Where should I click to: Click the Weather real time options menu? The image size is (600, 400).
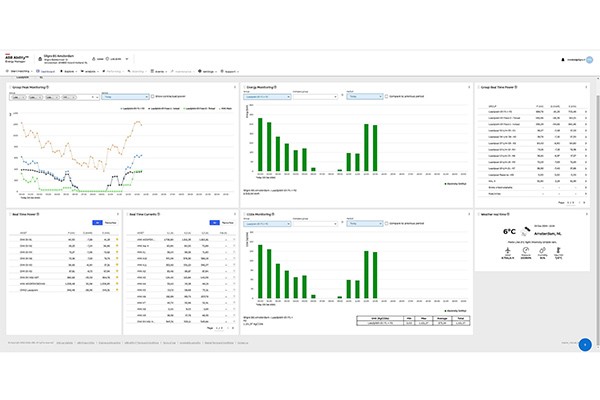pos(586,213)
